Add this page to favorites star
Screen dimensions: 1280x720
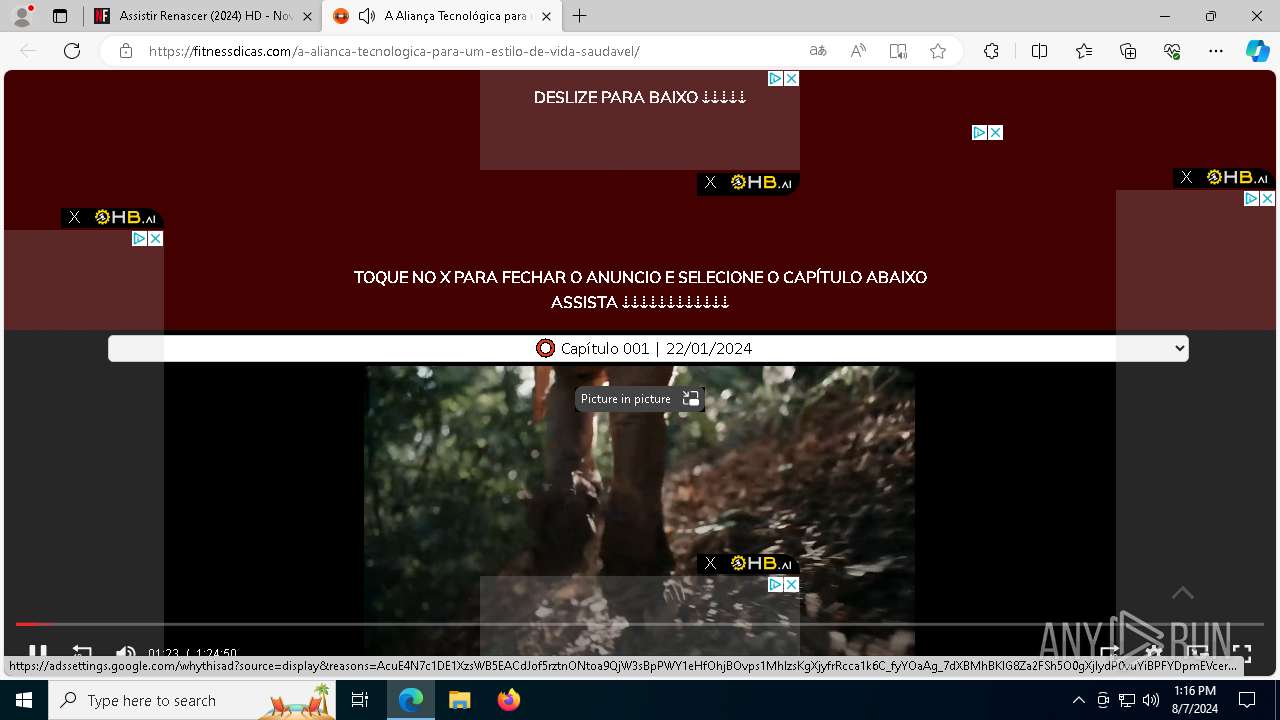click(x=938, y=51)
